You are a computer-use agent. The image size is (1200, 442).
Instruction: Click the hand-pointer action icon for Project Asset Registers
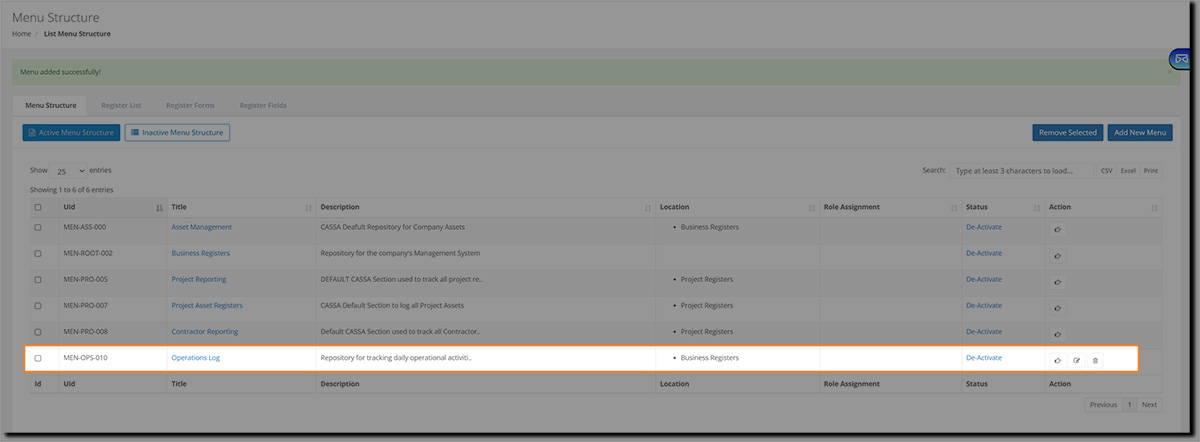[x=1058, y=308]
